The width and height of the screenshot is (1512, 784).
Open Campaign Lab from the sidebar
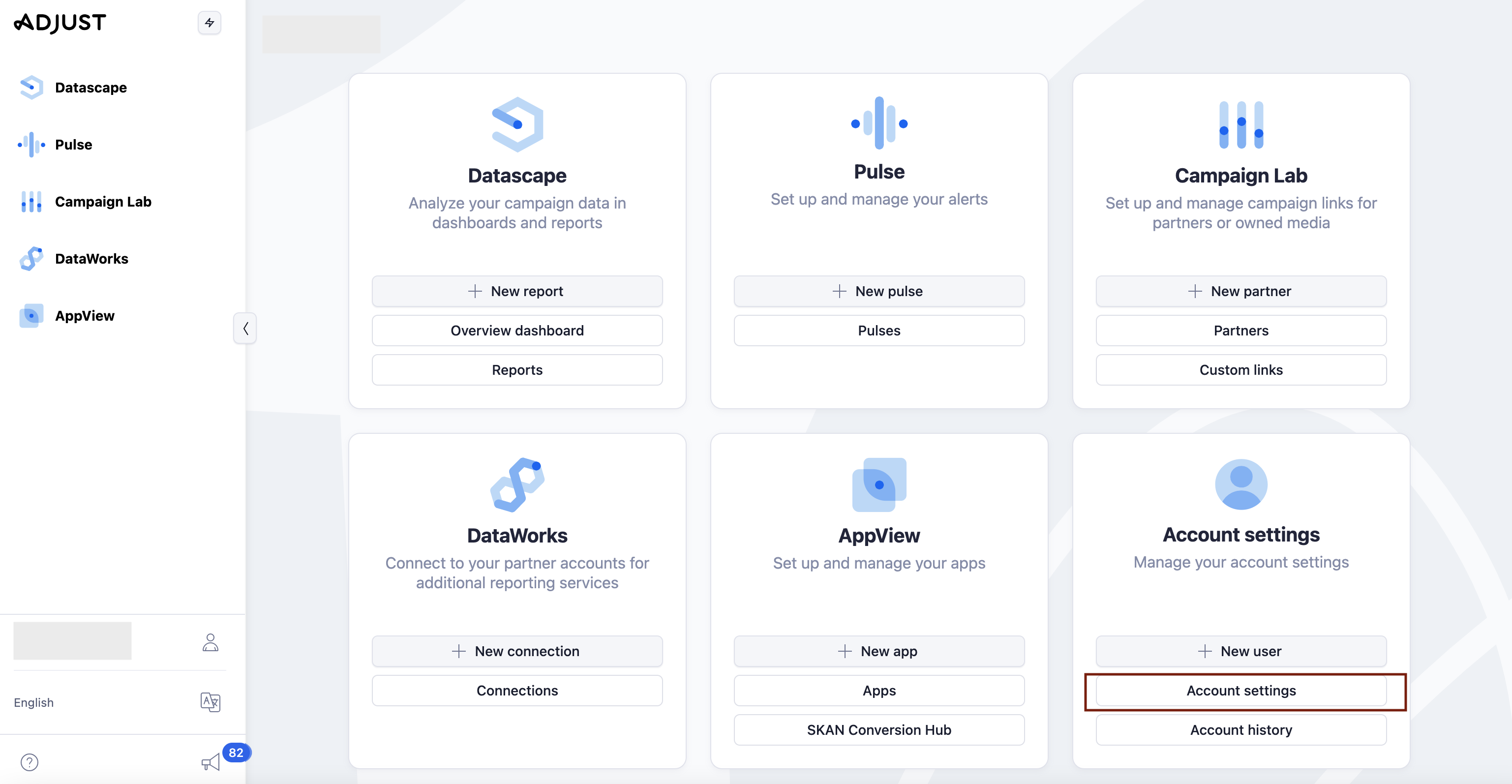click(x=103, y=201)
